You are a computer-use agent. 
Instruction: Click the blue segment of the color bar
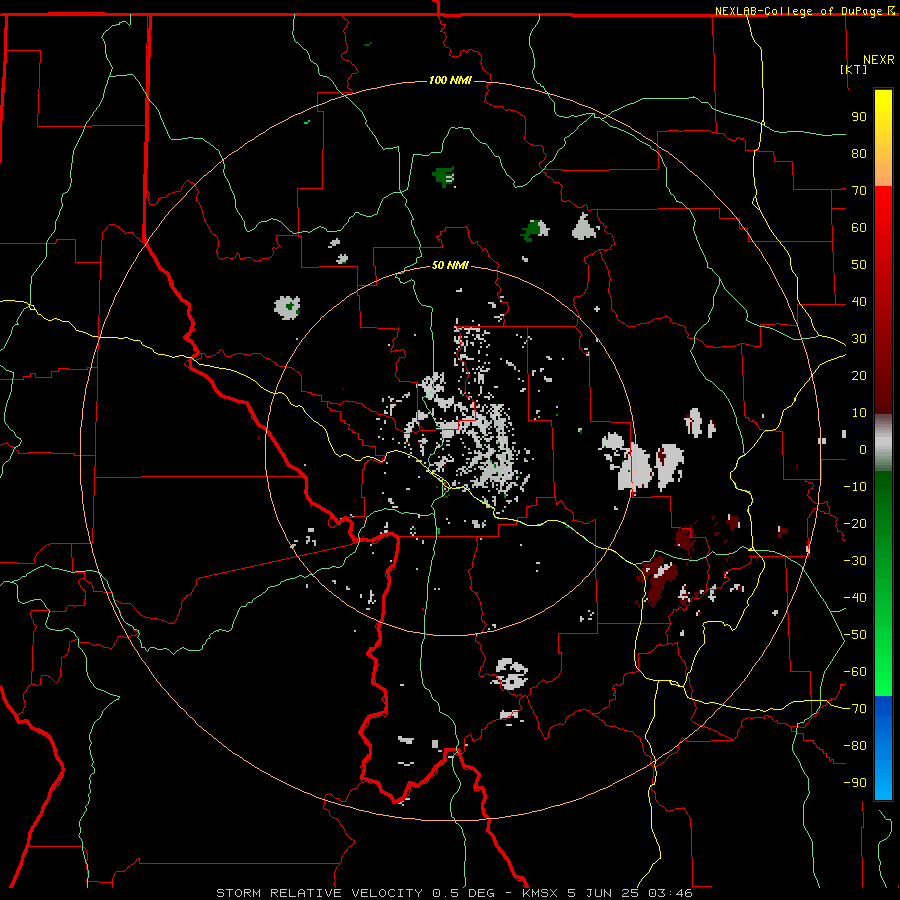(x=883, y=747)
